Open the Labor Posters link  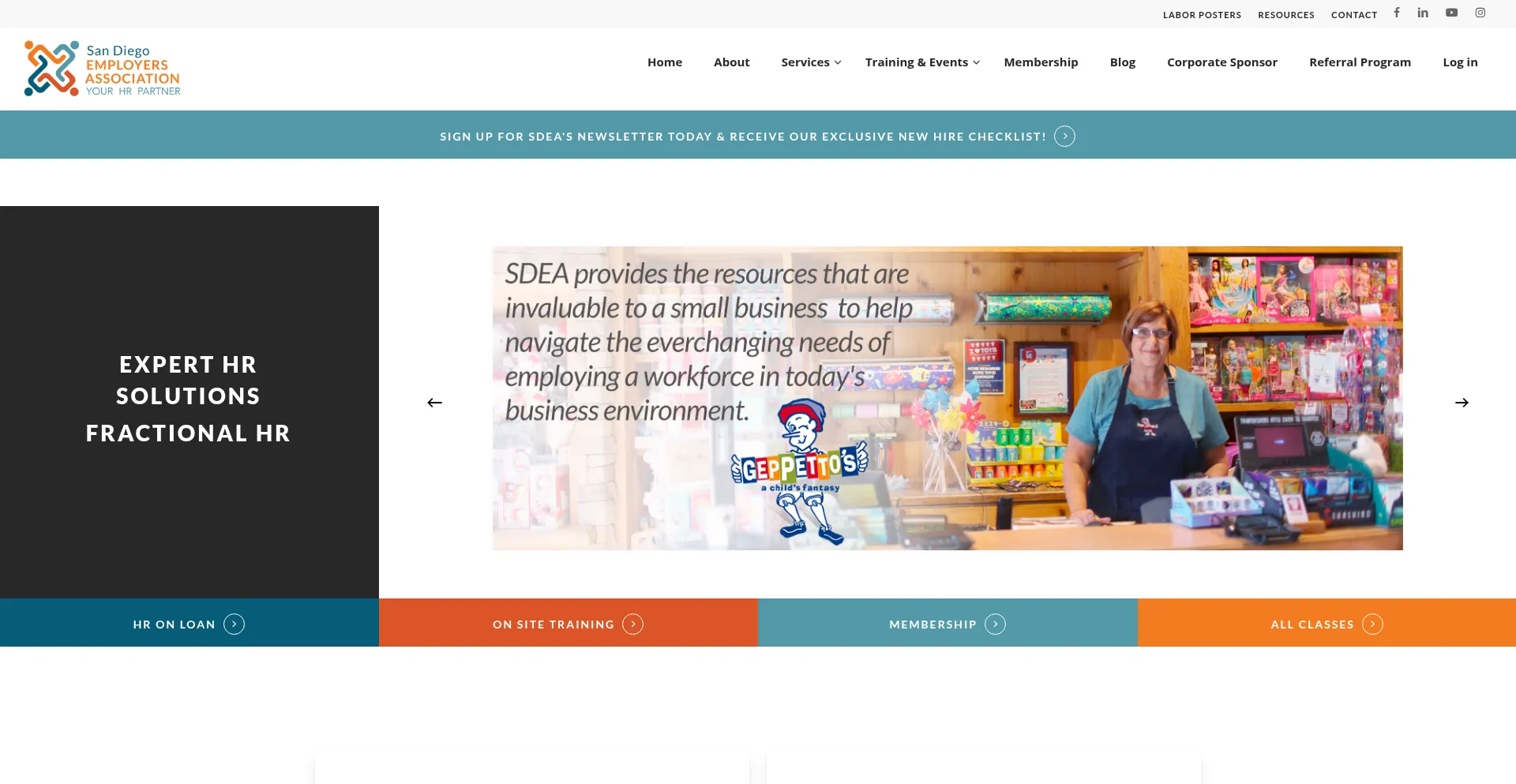(1202, 15)
